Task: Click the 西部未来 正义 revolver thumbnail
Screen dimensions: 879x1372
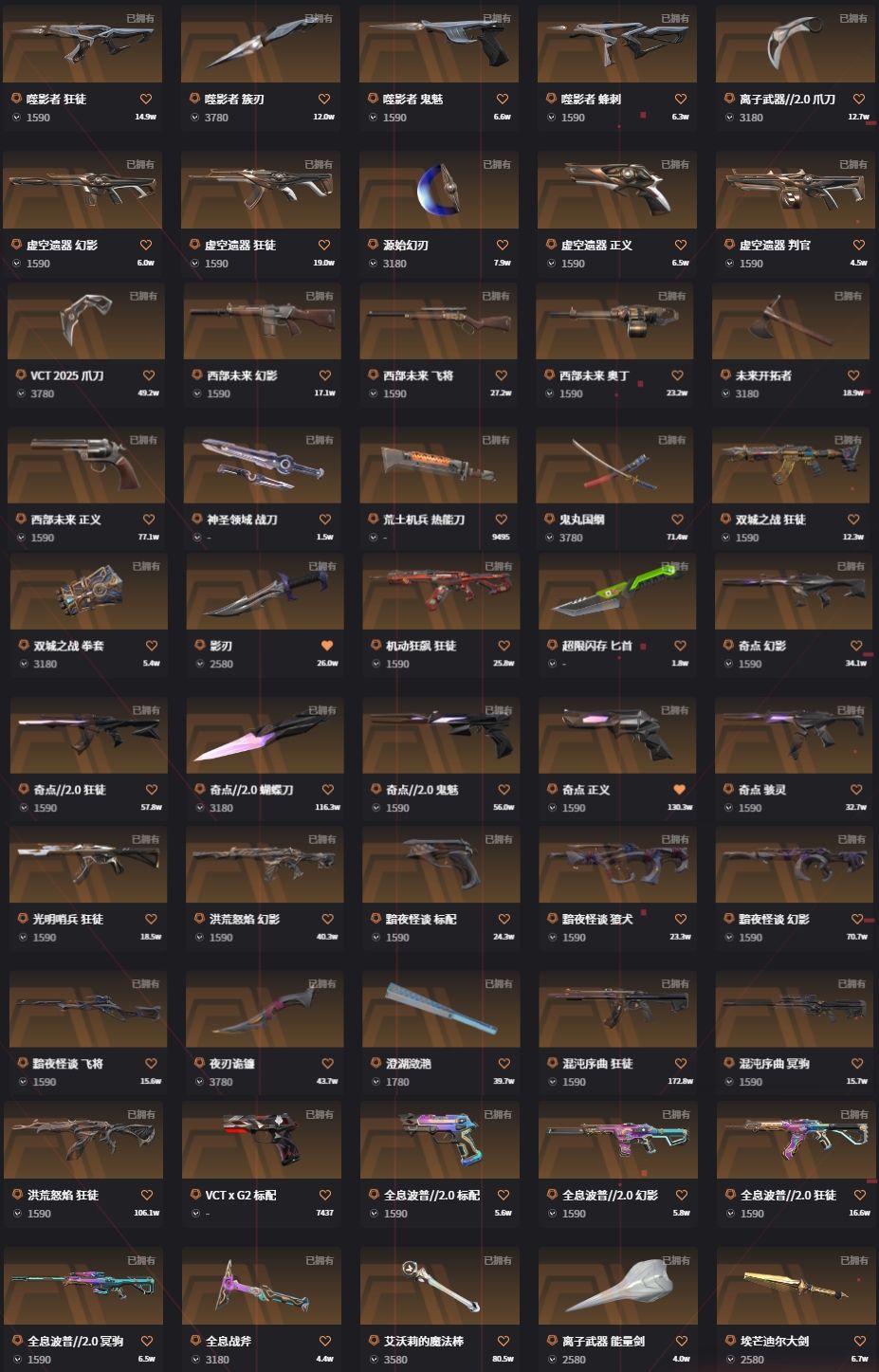Action: [86, 466]
